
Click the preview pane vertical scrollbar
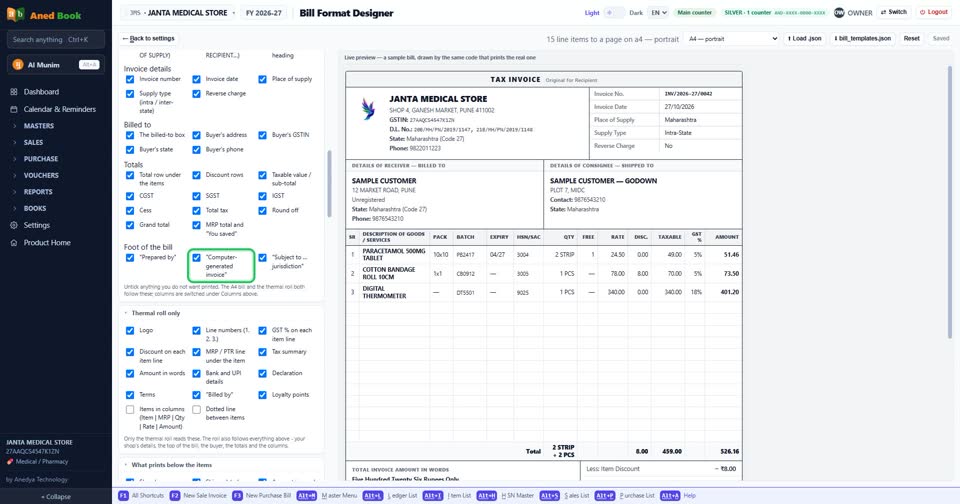[x=950, y=202]
